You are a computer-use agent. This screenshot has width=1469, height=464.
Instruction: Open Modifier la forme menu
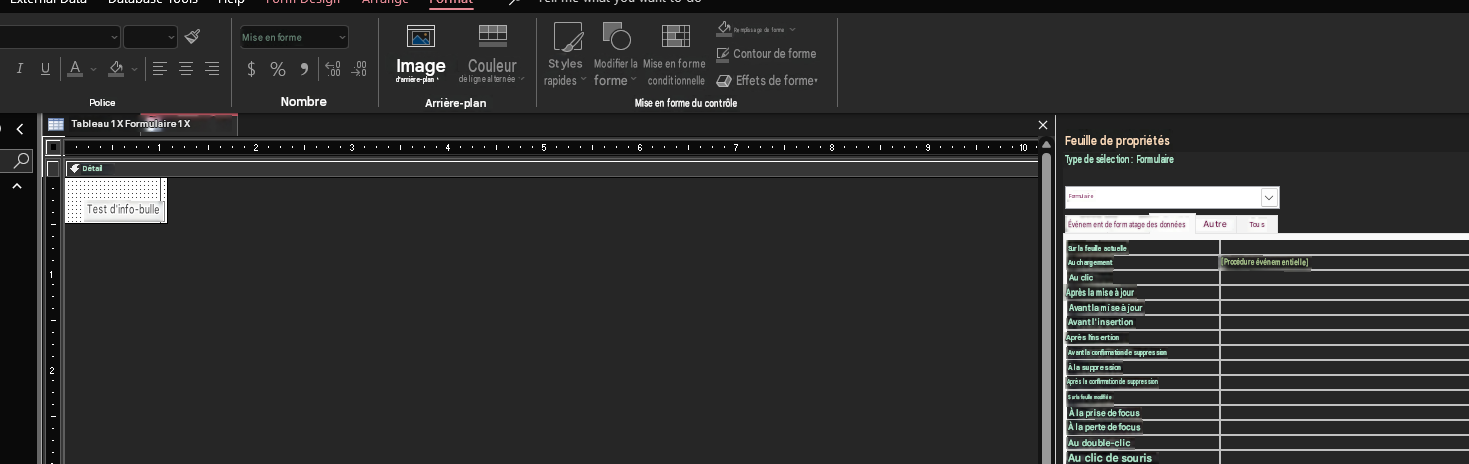(x=615, y=55)
